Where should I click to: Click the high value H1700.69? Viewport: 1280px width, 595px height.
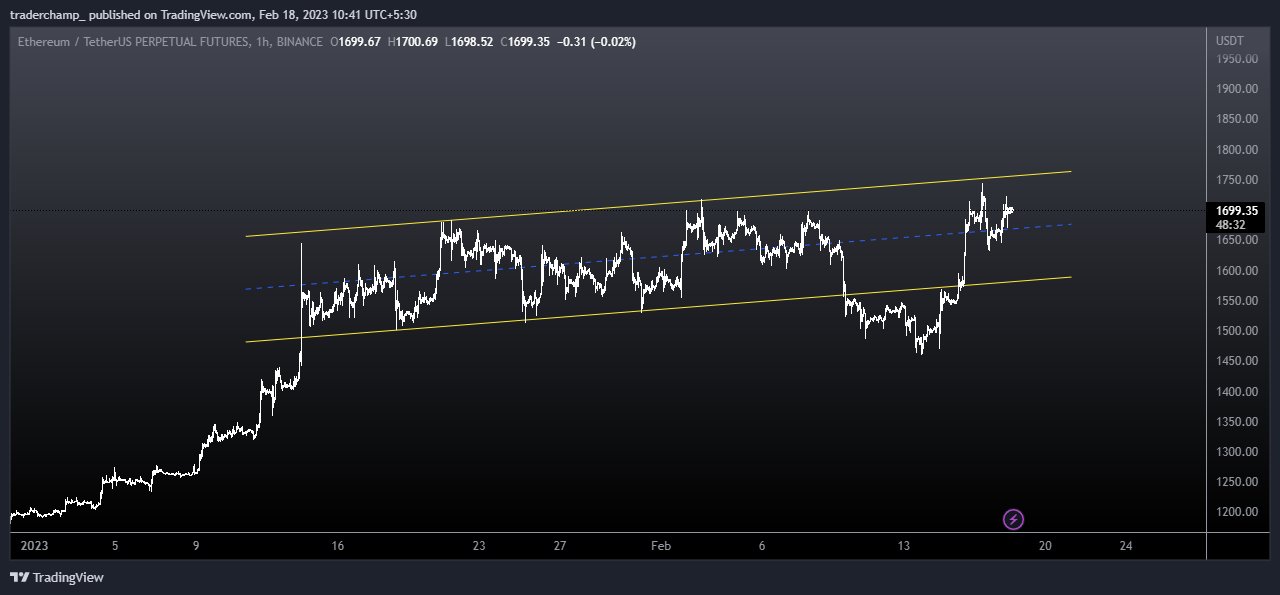(x=412, y=41)
